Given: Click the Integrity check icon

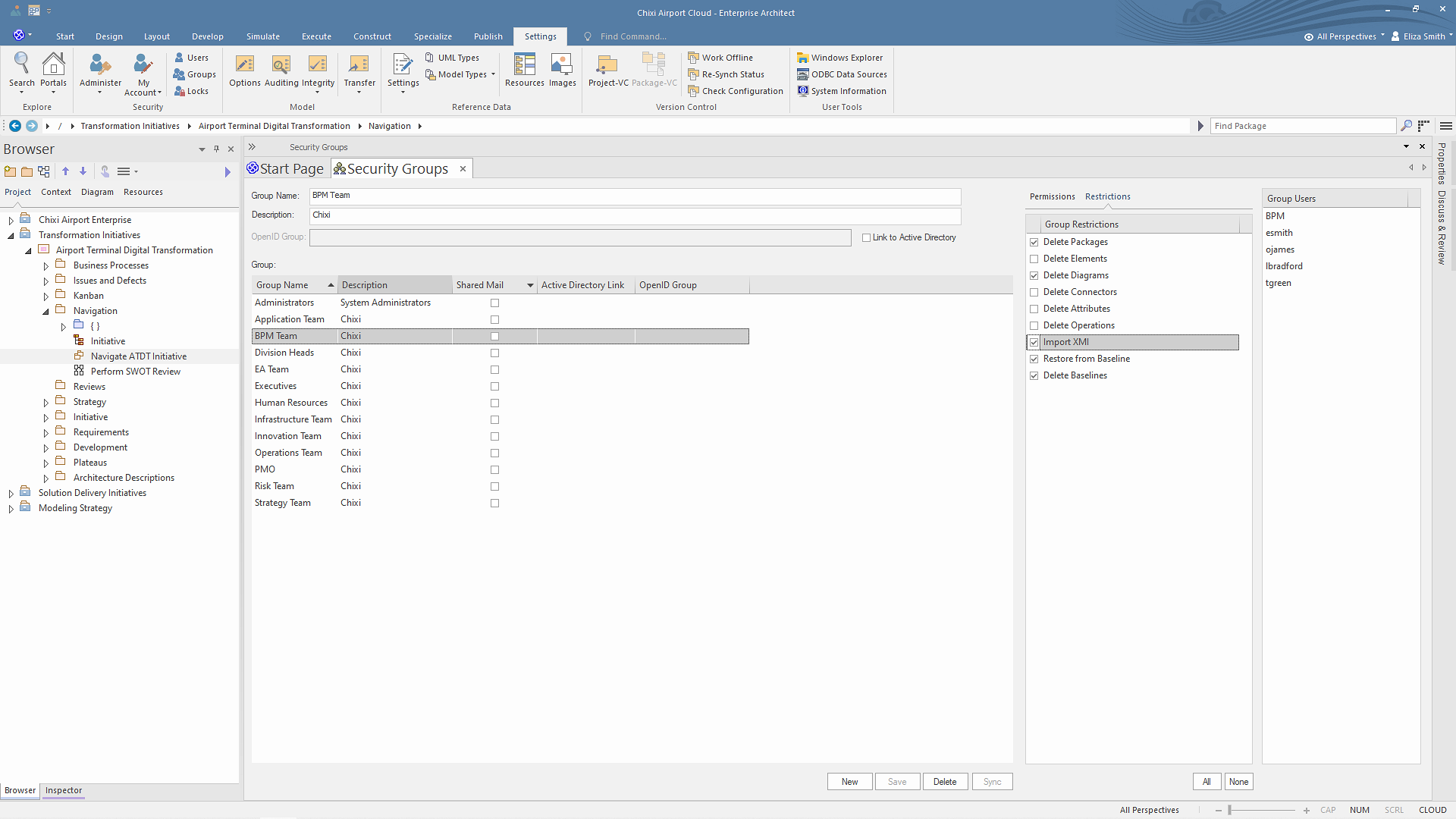Looking at the screenshot, I should tap(318, 71).
